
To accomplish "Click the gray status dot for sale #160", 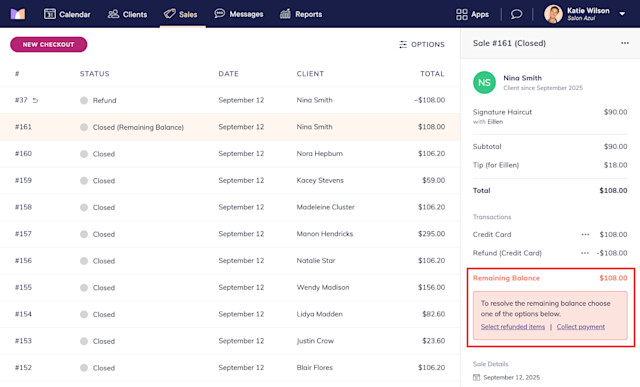I will (84, 154).
